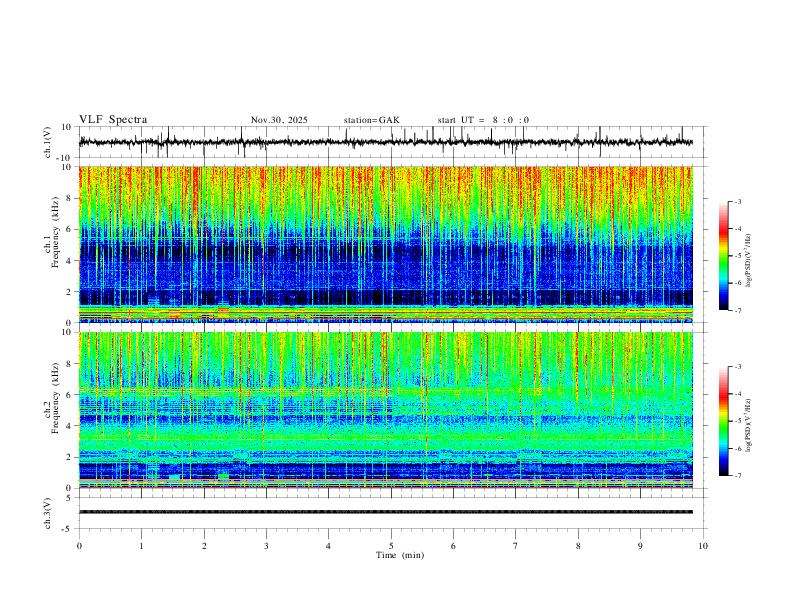Click the time axis tick label "3"
Image resolution: width=792 pixels, height=612 pixels.
[x=266, y=546]
